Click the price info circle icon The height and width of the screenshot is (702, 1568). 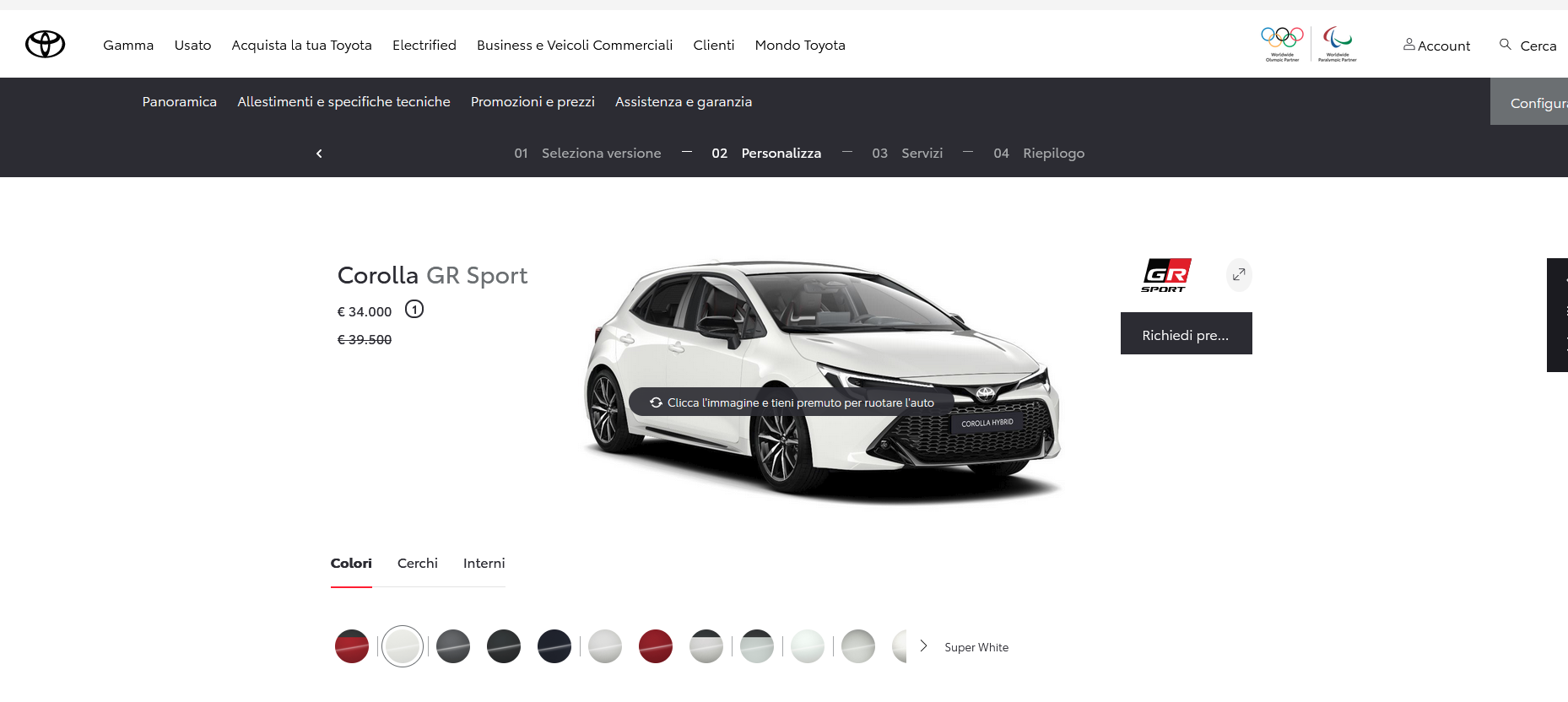tap(414, 310)
